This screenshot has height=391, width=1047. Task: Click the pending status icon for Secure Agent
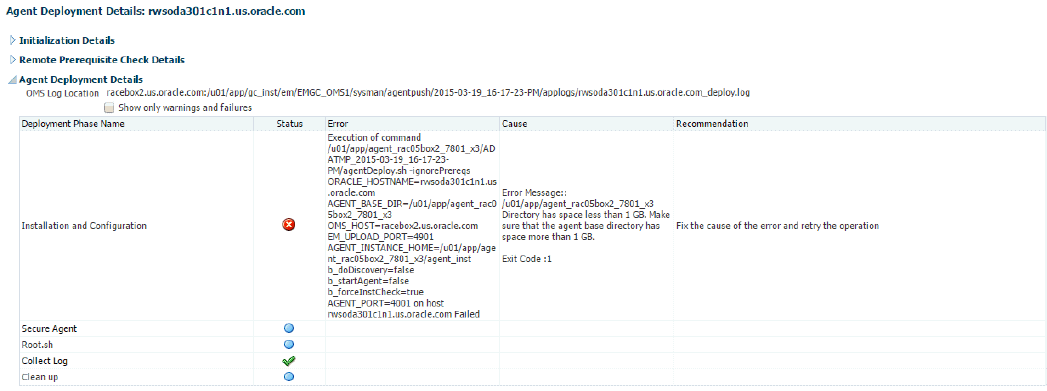pos(289,328)
